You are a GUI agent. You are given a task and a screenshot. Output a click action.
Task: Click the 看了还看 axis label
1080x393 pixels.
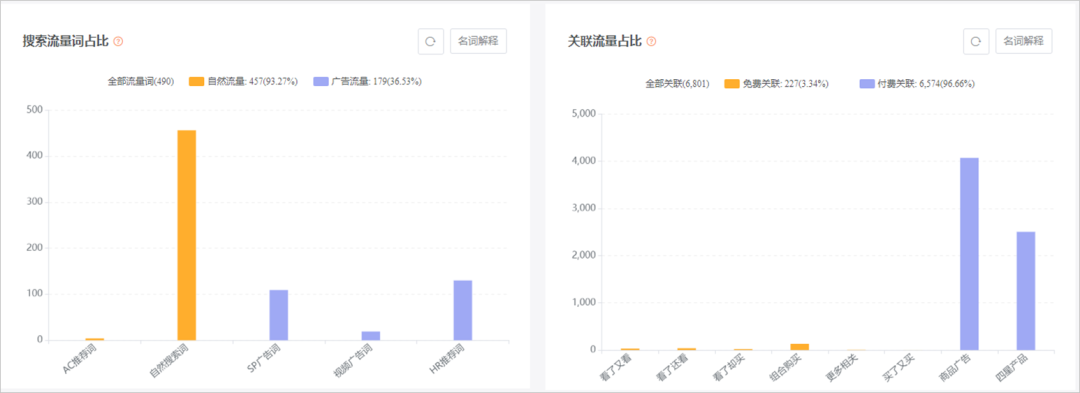click(x=671, y=368)
